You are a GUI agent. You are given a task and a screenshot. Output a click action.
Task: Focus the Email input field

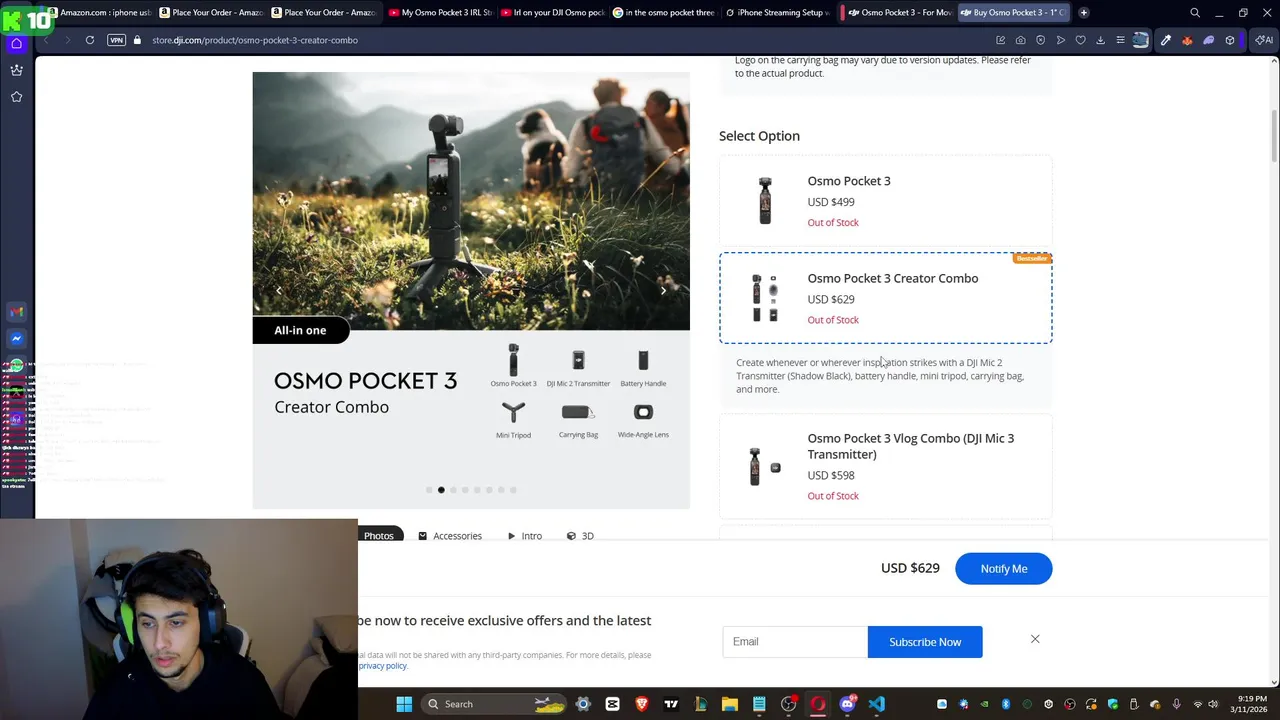(795, 642)
